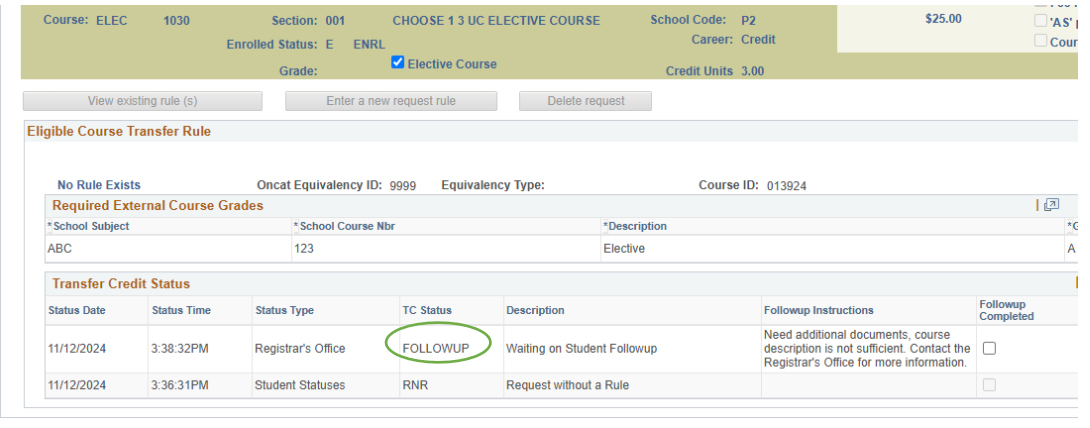
Task: Click the Eligible Course Transfer Rule header
Action: 119,131
